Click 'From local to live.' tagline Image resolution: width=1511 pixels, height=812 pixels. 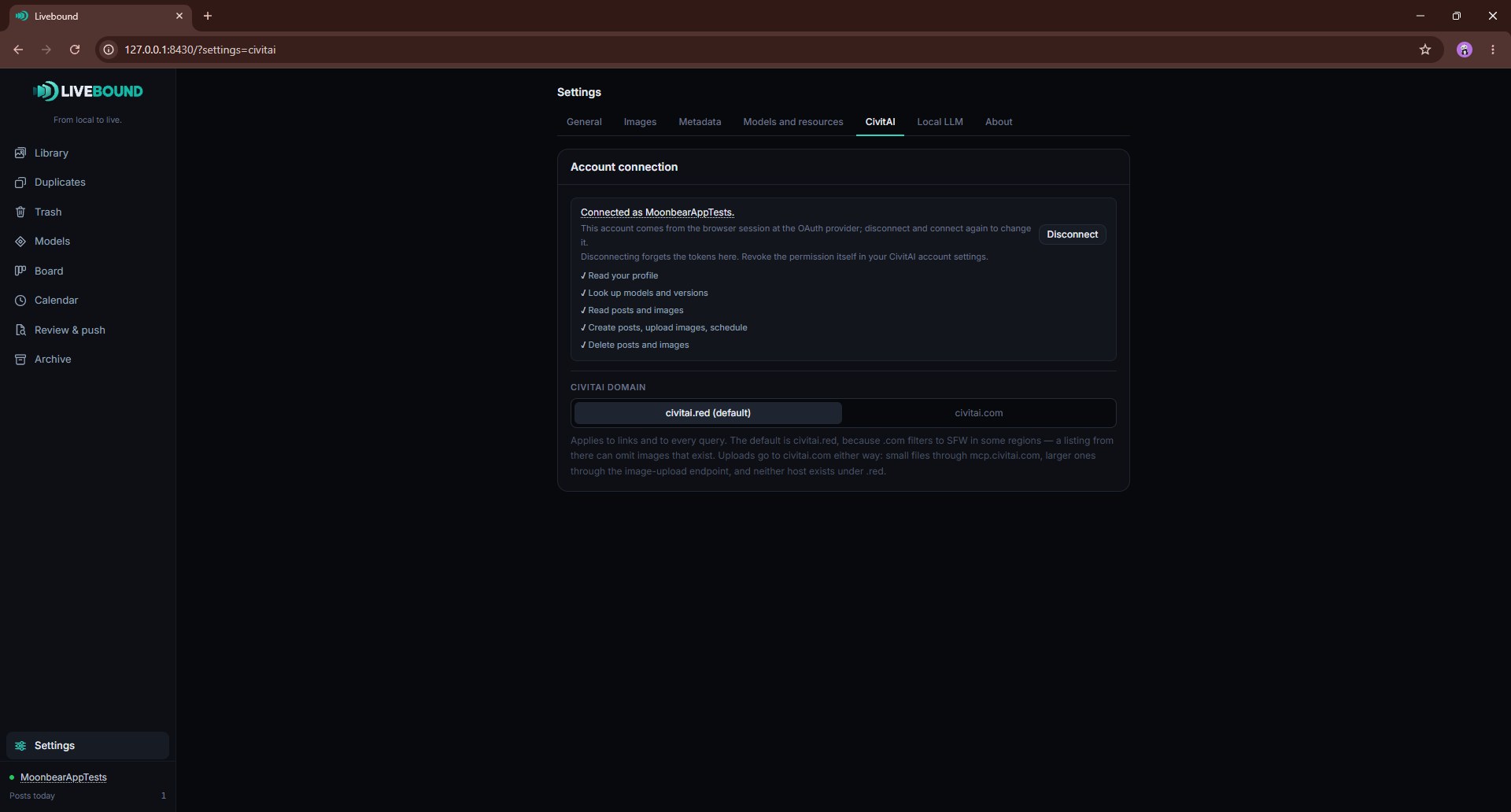pos(87,120)
